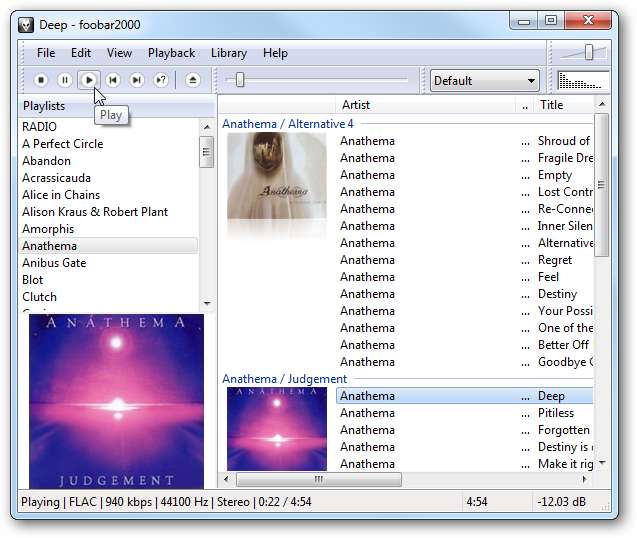Open the Library menu

point(228,53)
